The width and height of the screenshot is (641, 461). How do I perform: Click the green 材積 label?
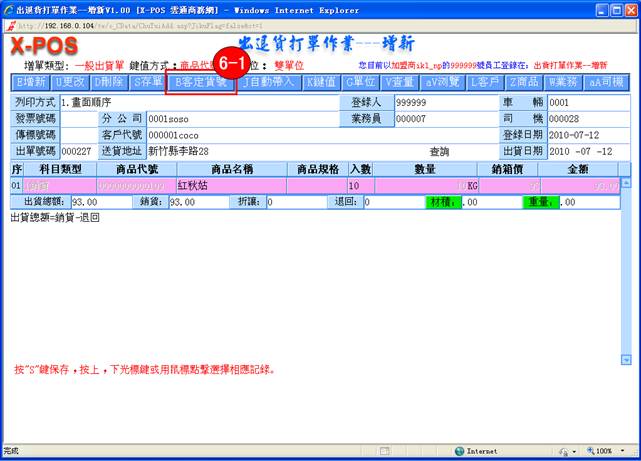click(x=442, y=202)
